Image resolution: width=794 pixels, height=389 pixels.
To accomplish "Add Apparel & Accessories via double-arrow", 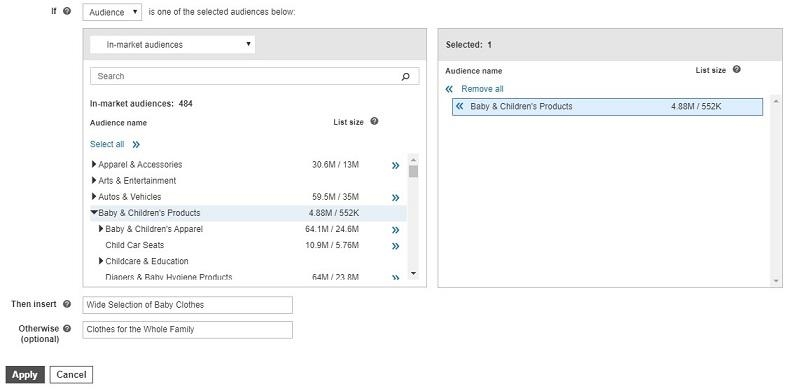I will click(x=395, y=165).
